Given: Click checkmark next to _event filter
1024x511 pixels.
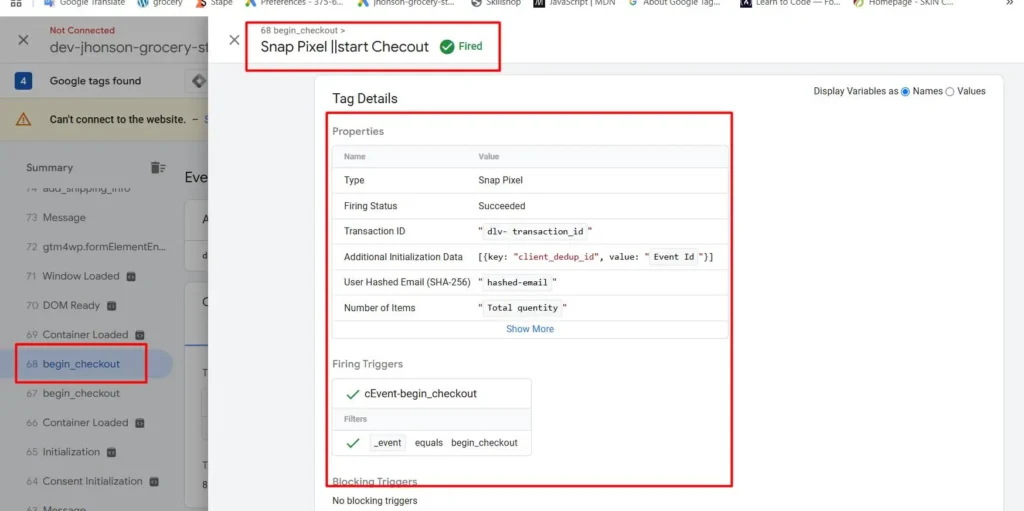Looking at the screenshot, I should point(353,443).
